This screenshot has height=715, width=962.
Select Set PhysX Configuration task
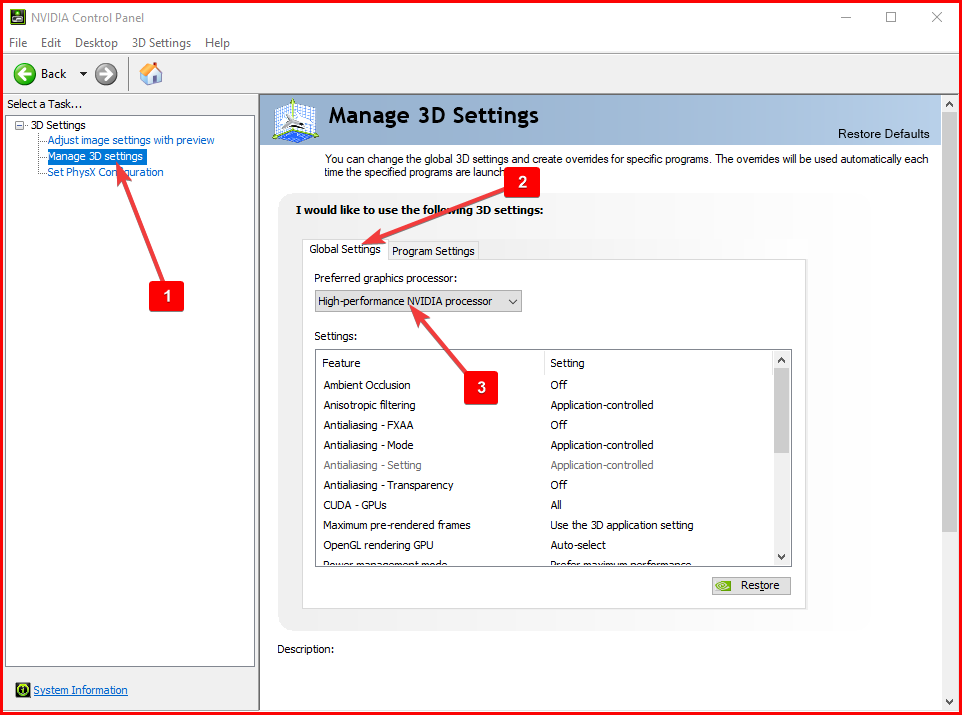(x=106, y=172)
